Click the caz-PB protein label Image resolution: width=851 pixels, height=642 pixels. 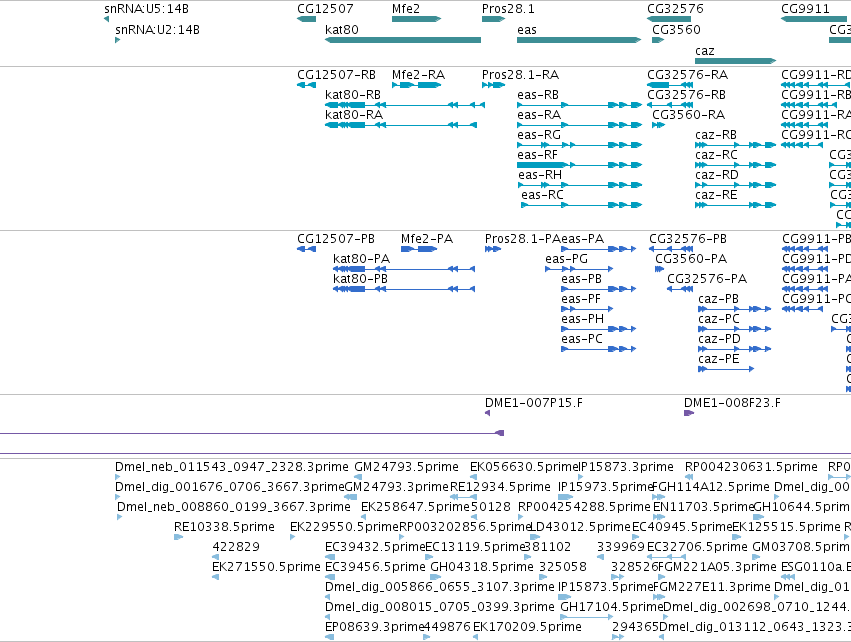click(x=719, y=299)
